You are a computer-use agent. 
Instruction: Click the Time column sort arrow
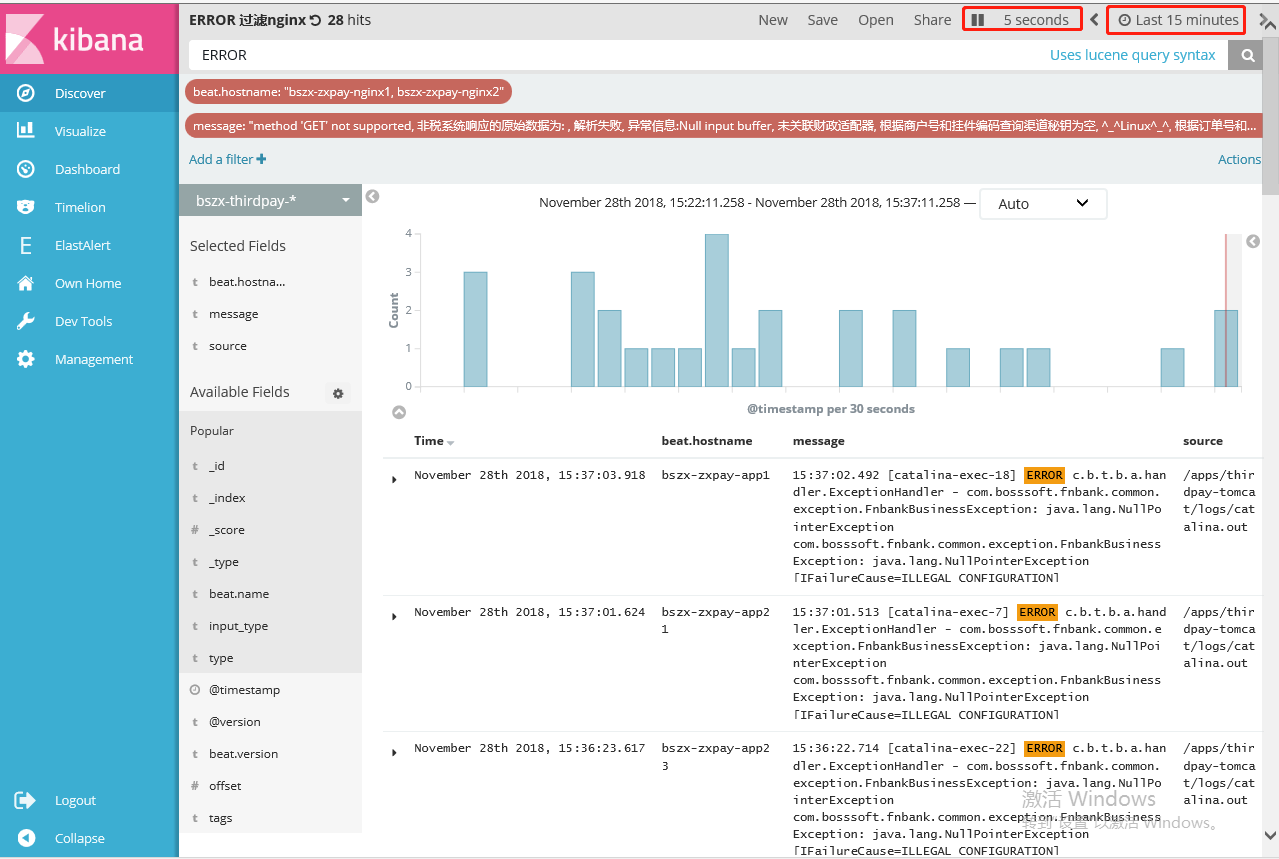point(450,443)
